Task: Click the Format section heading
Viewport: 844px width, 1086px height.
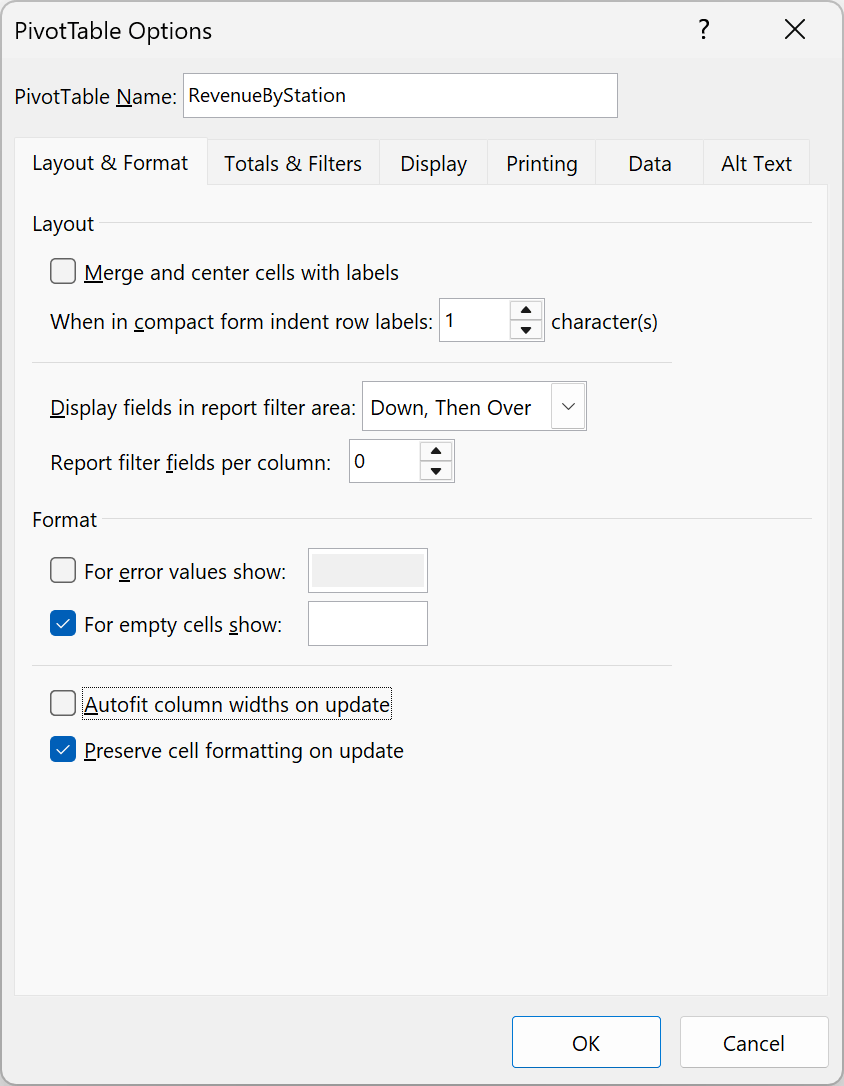Action: (x=64, y=519)
